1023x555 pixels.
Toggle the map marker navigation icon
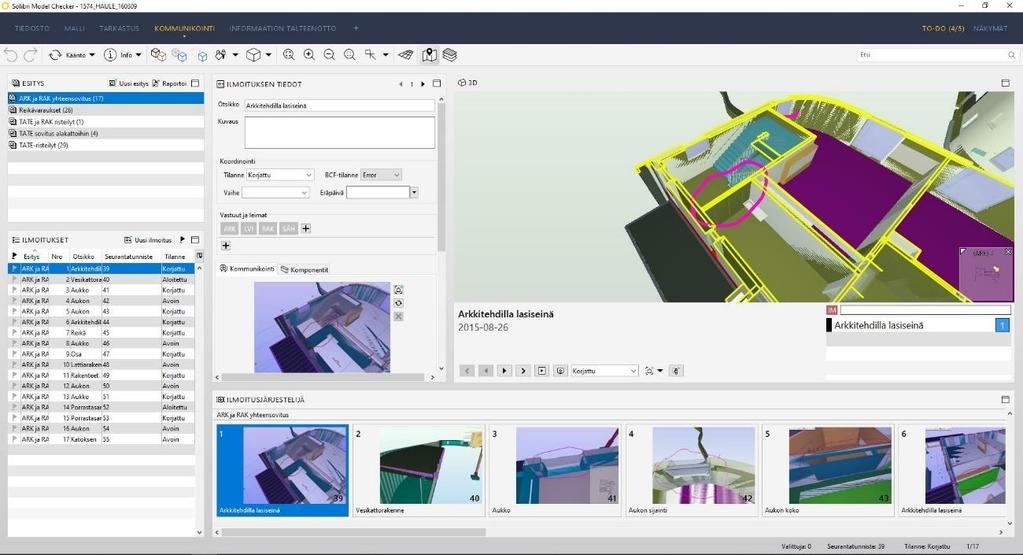[x=429, y=55]
